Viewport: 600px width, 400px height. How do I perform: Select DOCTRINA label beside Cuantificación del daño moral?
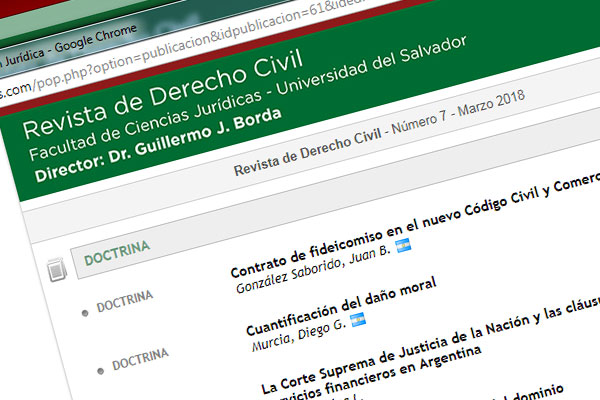point(140,359)
